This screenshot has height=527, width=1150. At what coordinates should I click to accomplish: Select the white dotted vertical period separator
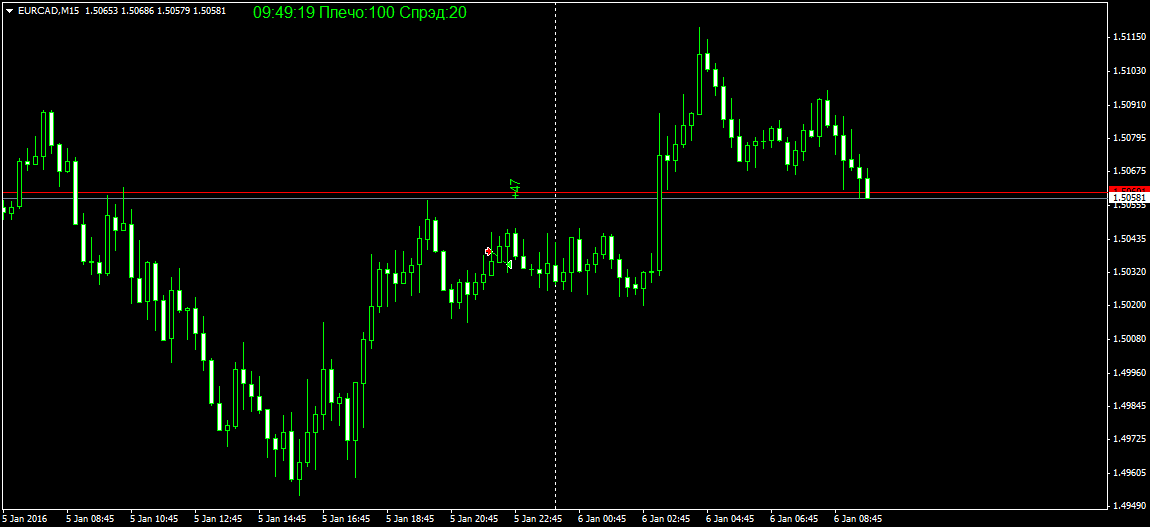[555, 257]
